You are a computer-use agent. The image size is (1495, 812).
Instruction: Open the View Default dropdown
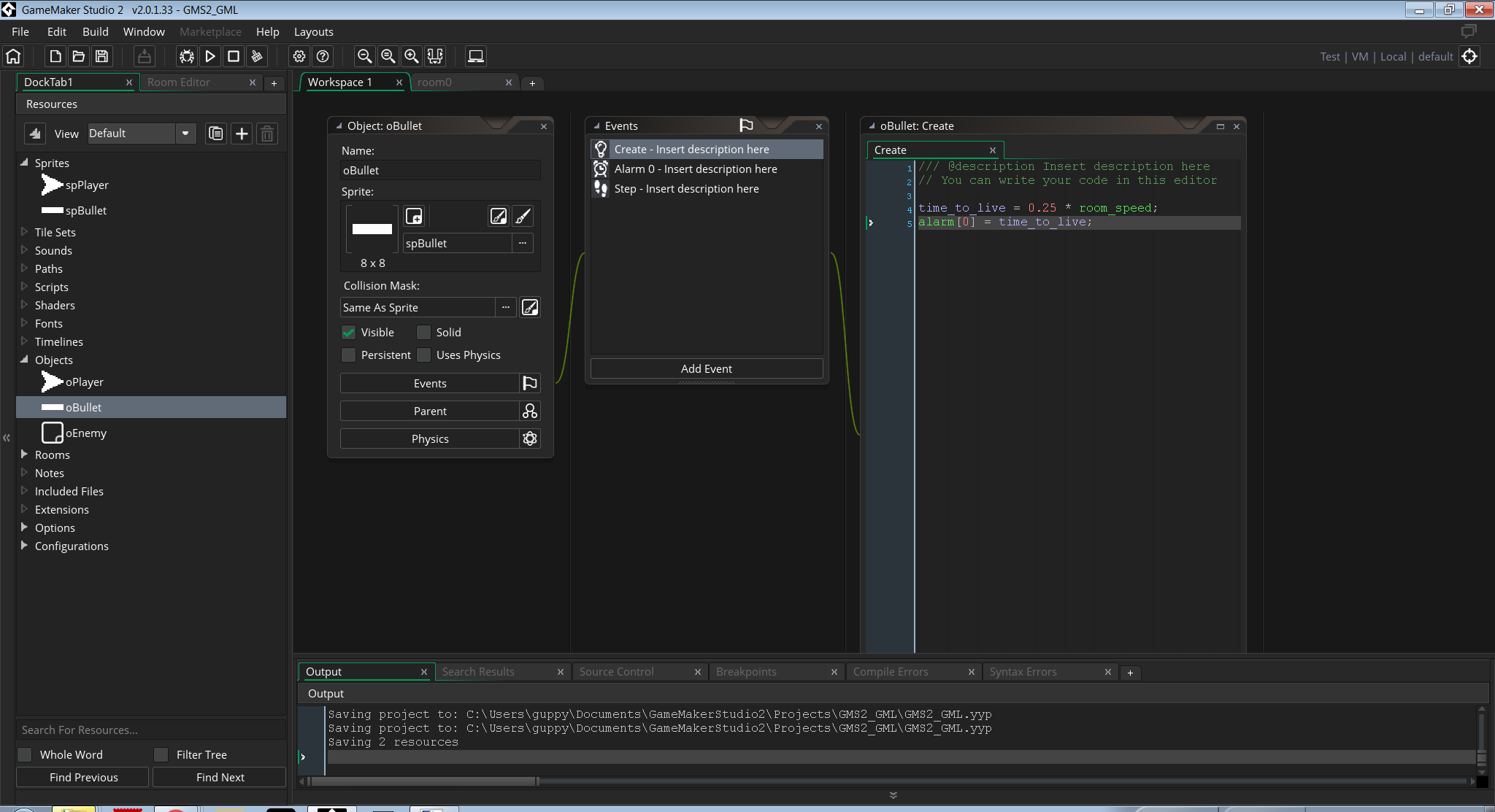(185, 133)
